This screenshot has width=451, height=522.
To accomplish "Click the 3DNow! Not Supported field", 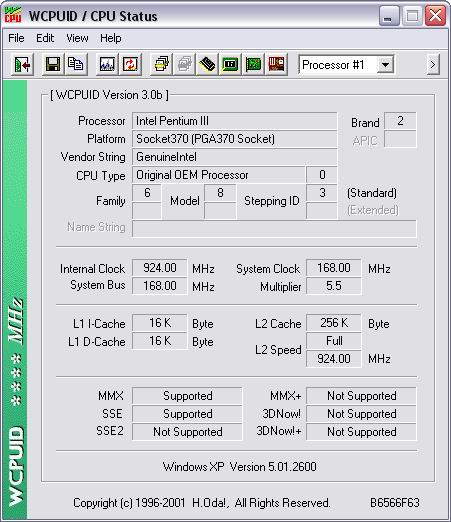I will [361, 414].
